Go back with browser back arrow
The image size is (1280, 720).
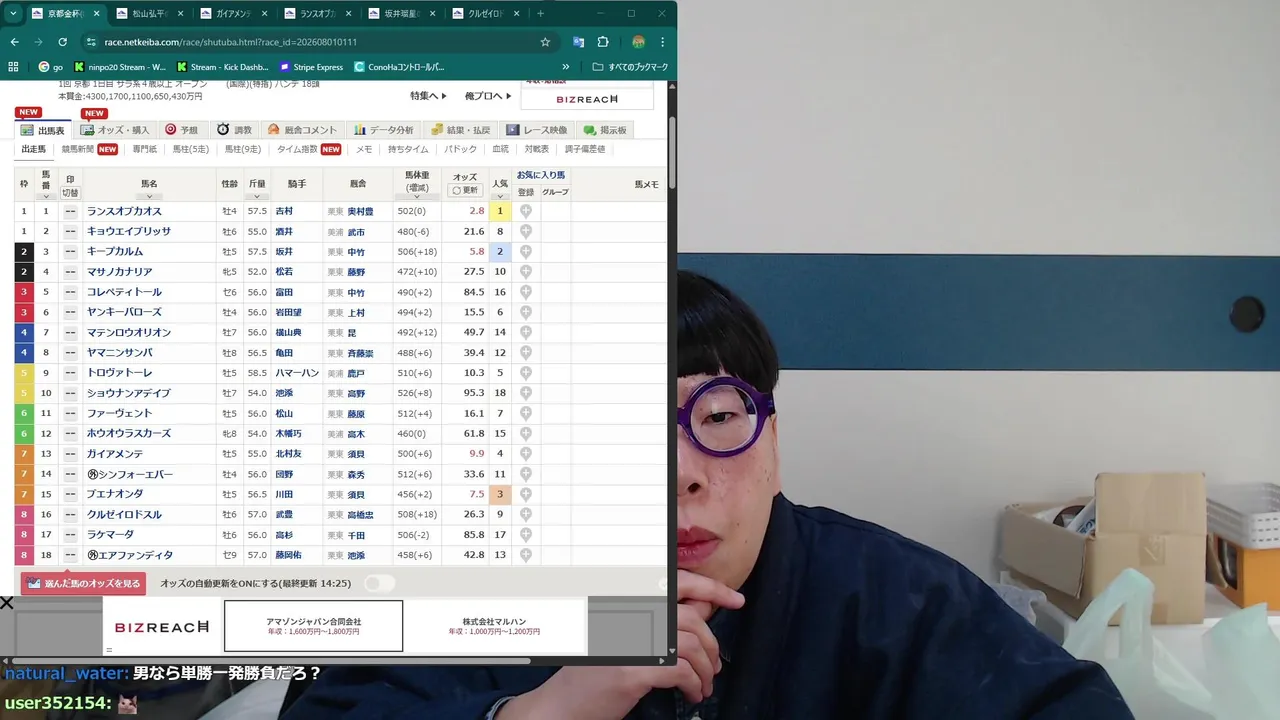(x=14, y=42)
